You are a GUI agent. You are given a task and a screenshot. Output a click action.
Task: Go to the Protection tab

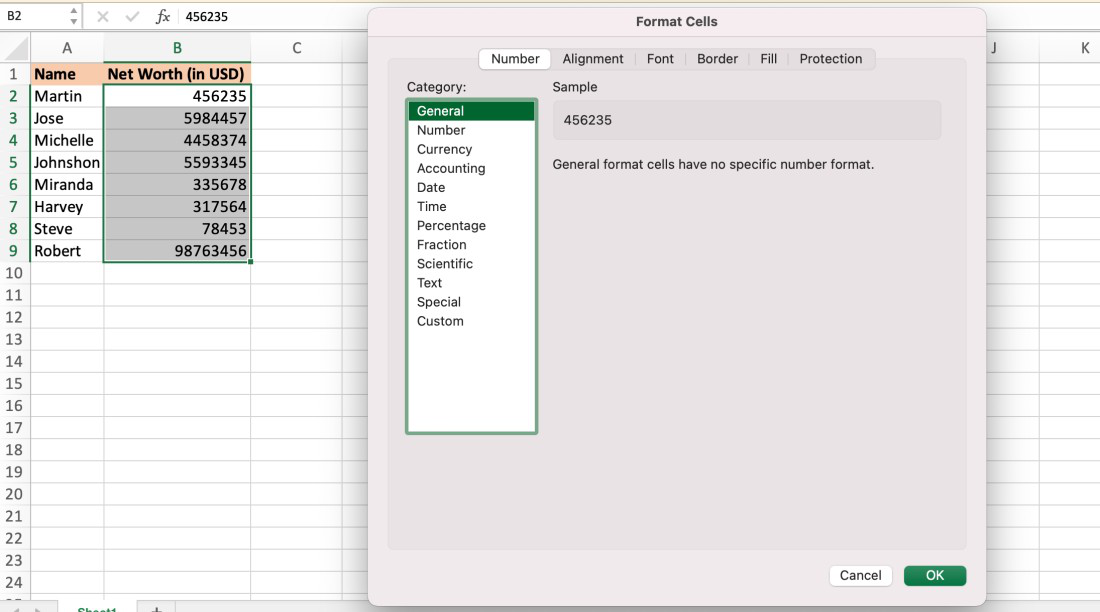coord(830,59)
